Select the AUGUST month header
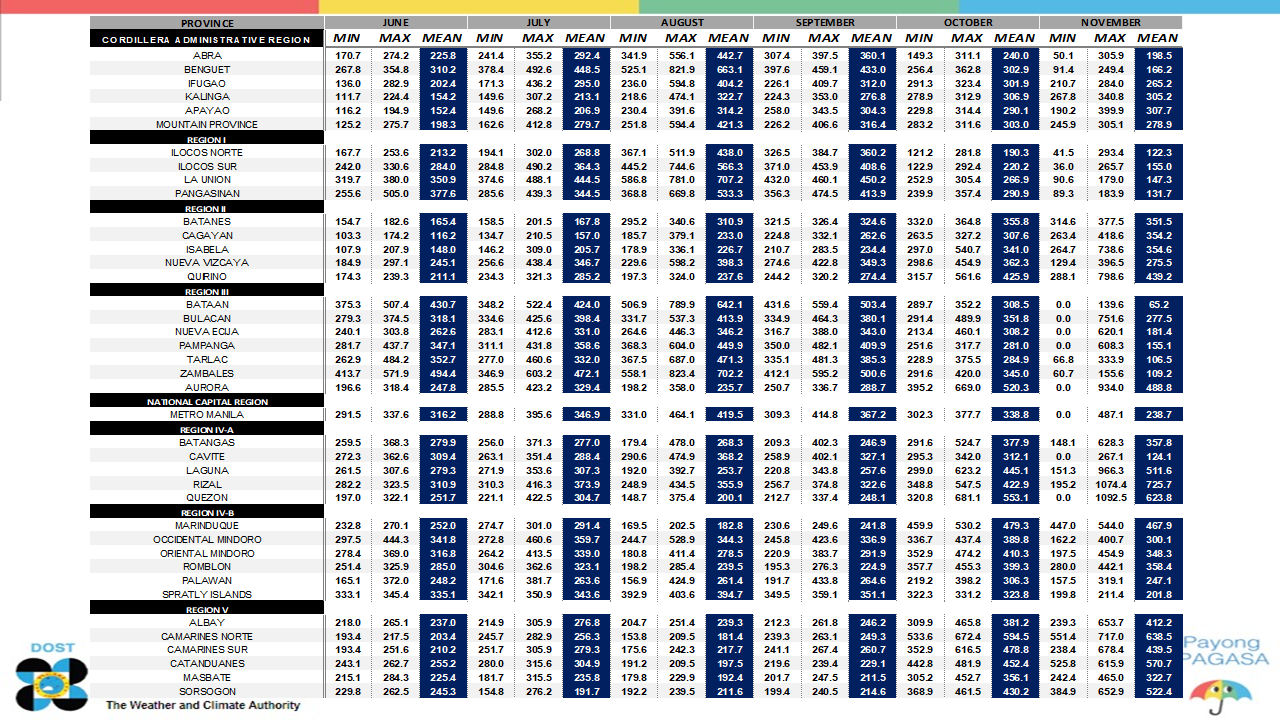This screenshot has height=720, width=1280. [682, 23]
